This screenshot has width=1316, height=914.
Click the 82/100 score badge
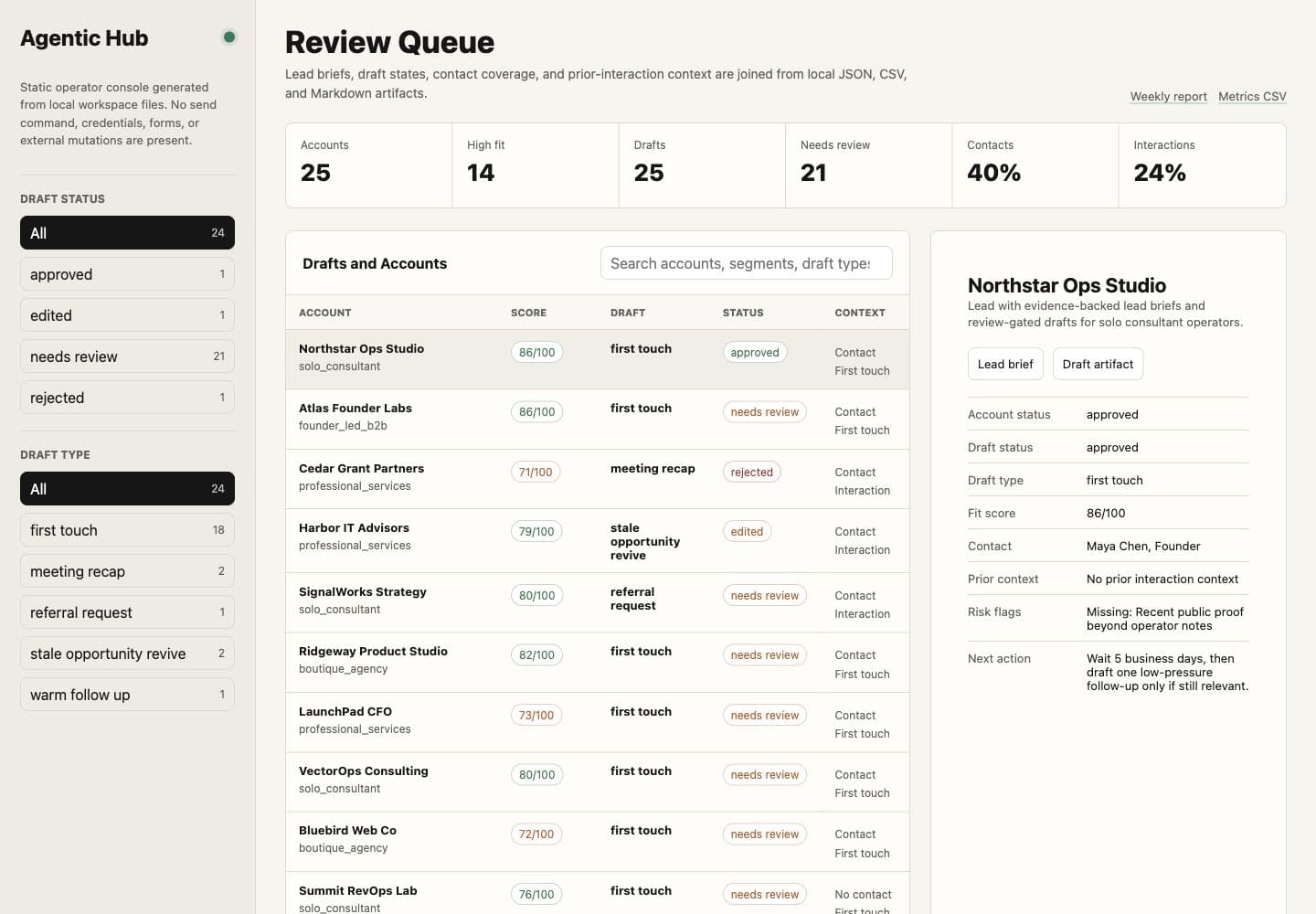pyautogui.click(x=536, y=654)
